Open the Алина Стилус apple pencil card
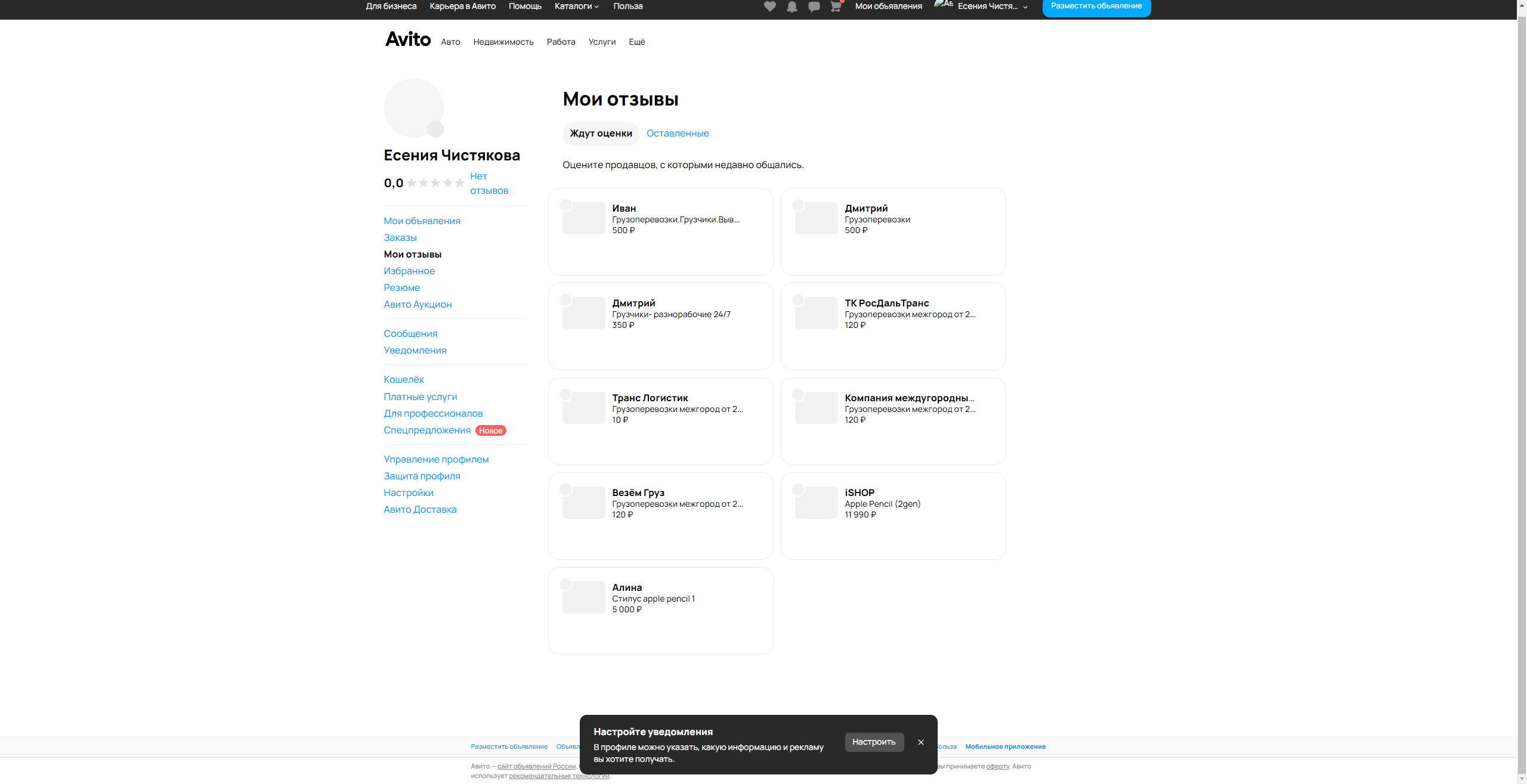The height and width of the screenshot is (784, 1527). pyautogui.click(x=660, y=611)
